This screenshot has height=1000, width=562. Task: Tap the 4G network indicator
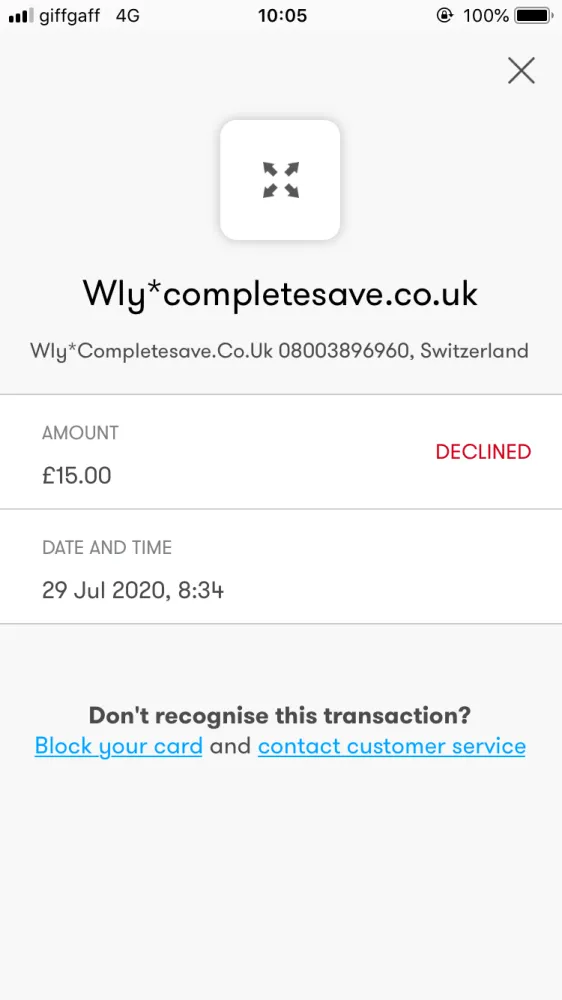(x=128, y=15)
